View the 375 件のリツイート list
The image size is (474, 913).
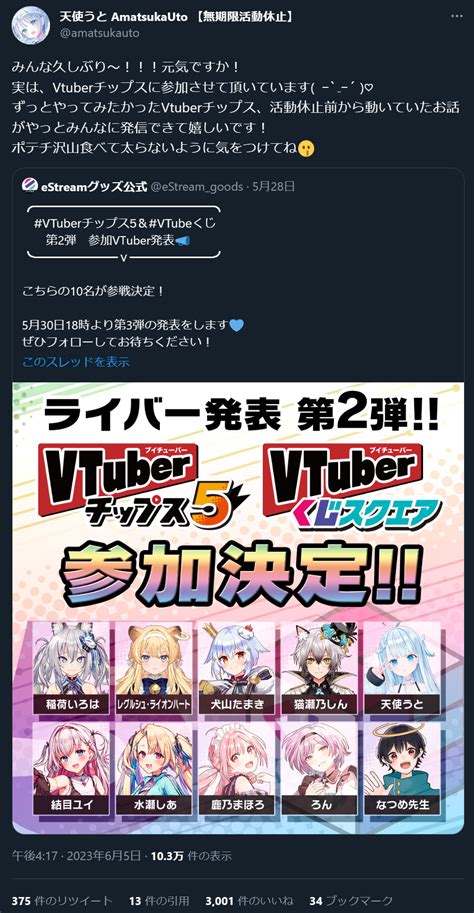coord(62,900)
